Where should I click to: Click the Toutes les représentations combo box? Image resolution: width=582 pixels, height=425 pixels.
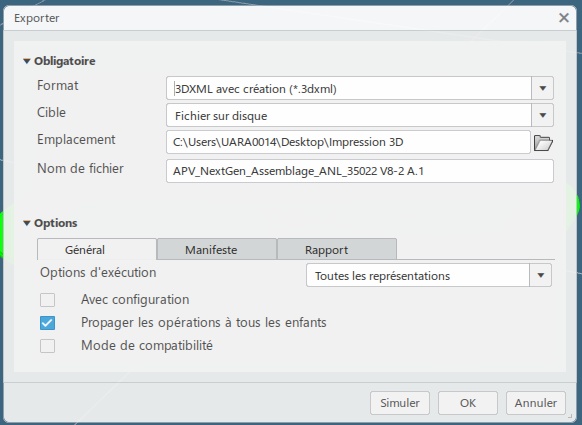click(x=418, y=275)
